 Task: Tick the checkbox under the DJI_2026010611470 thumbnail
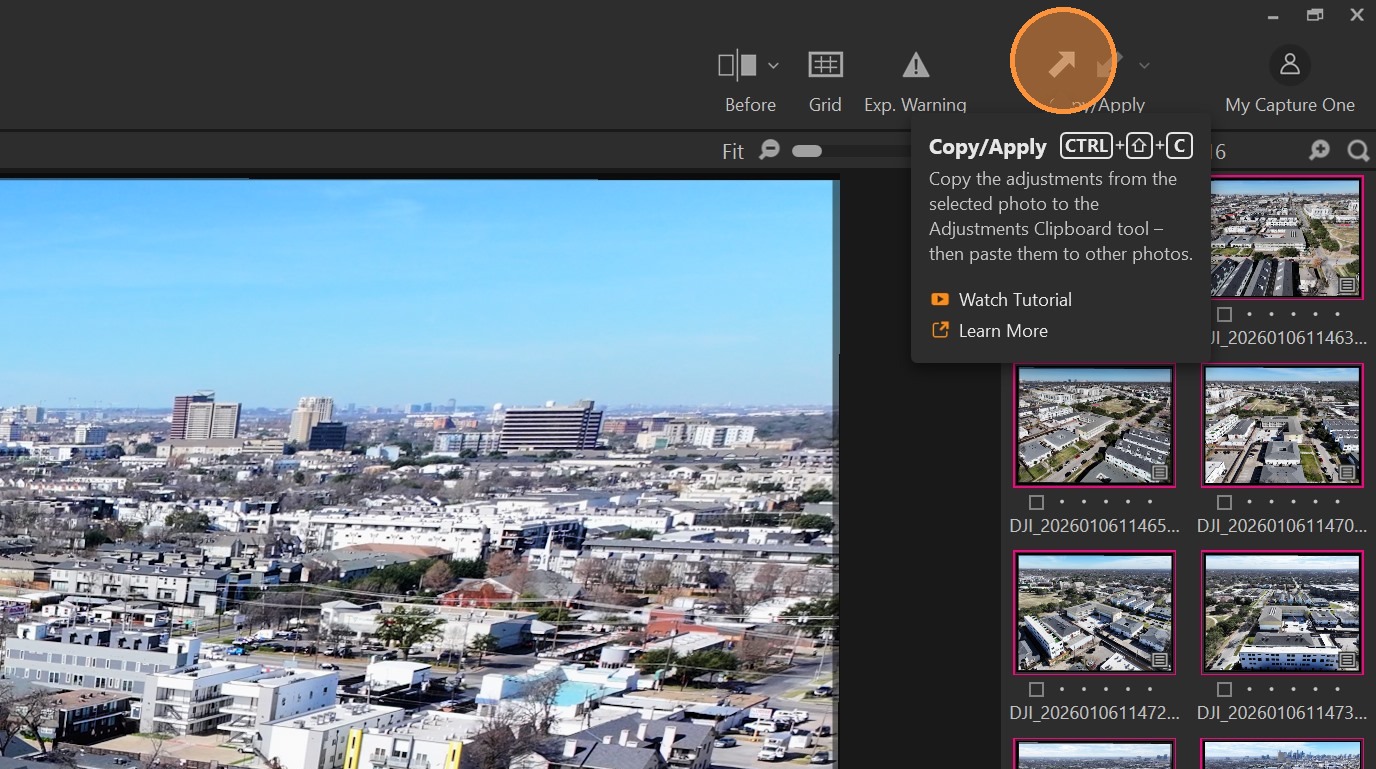tap(1224, 502)
